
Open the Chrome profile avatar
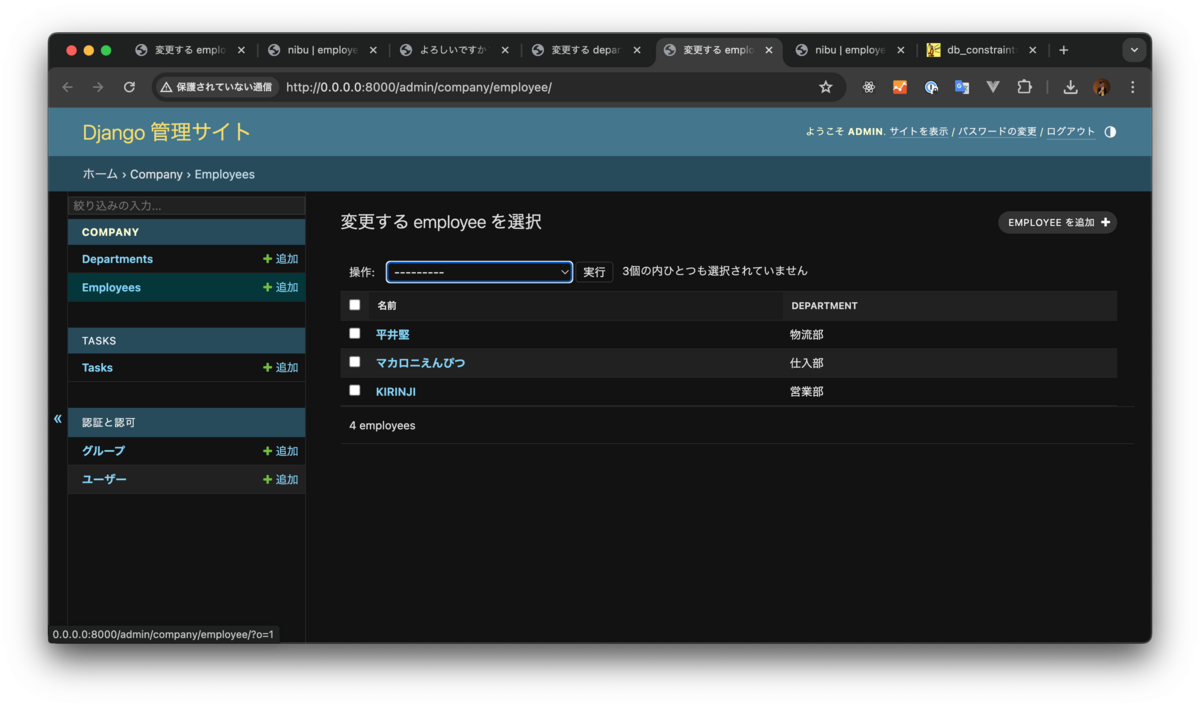tap(1101, 87)
